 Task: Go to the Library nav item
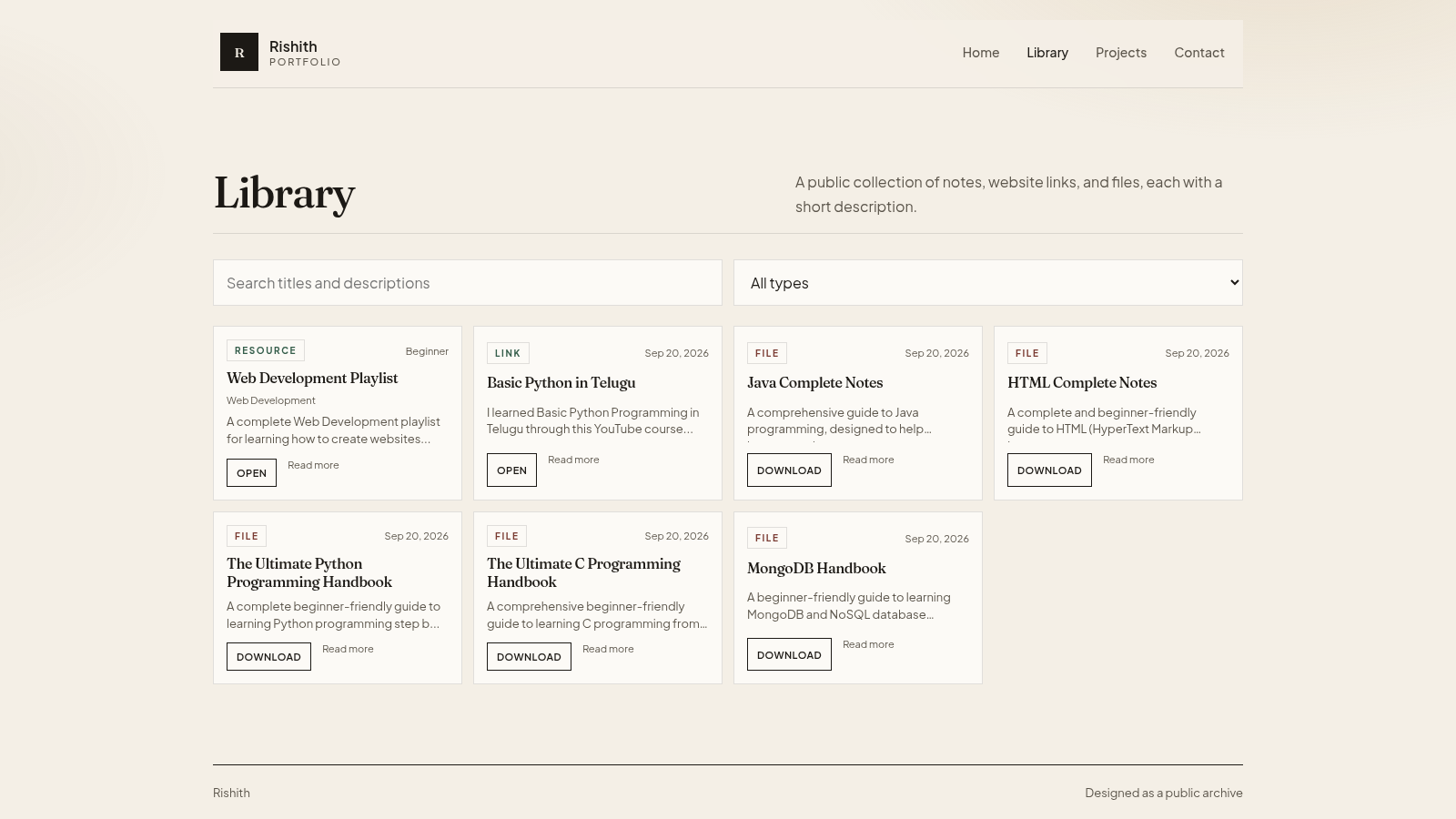(x=1047, y=53)
